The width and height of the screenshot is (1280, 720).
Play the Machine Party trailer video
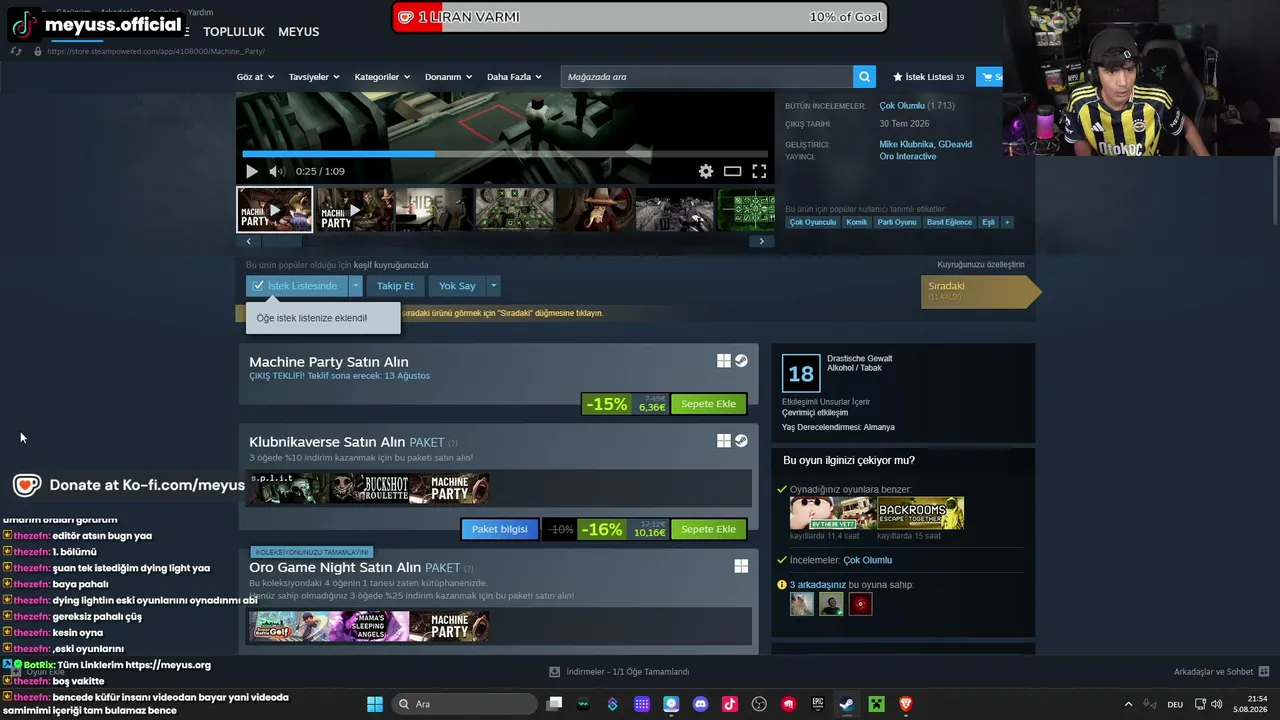coord(252,171)
